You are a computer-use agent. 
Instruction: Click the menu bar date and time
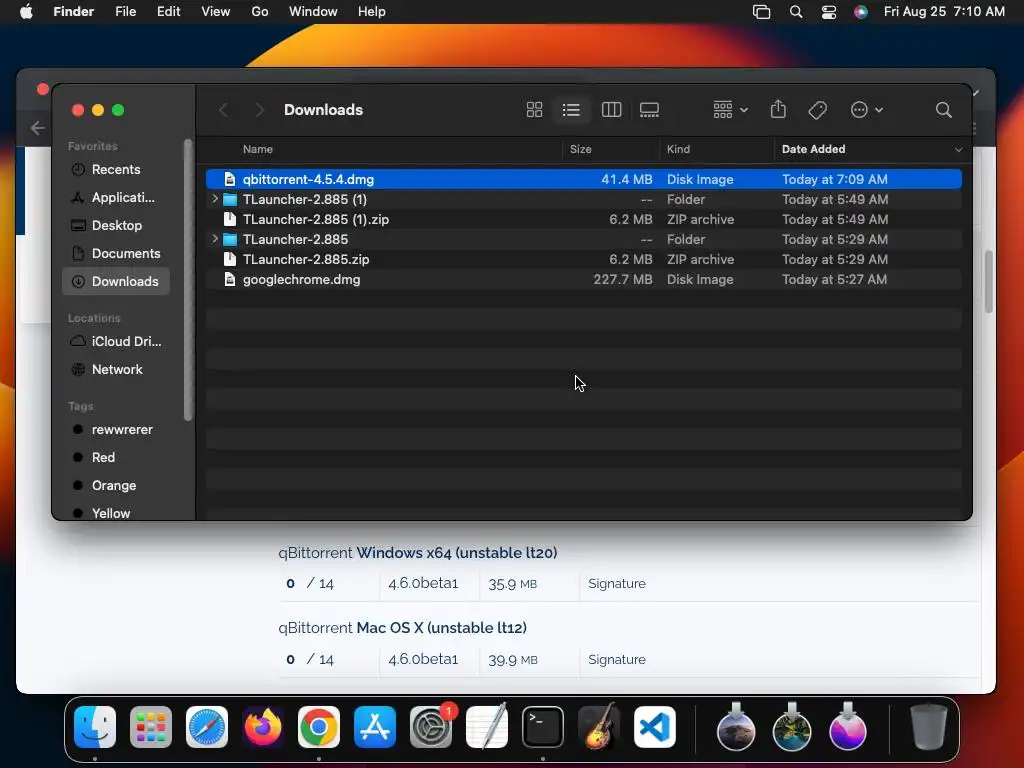[x=944, y=12]
